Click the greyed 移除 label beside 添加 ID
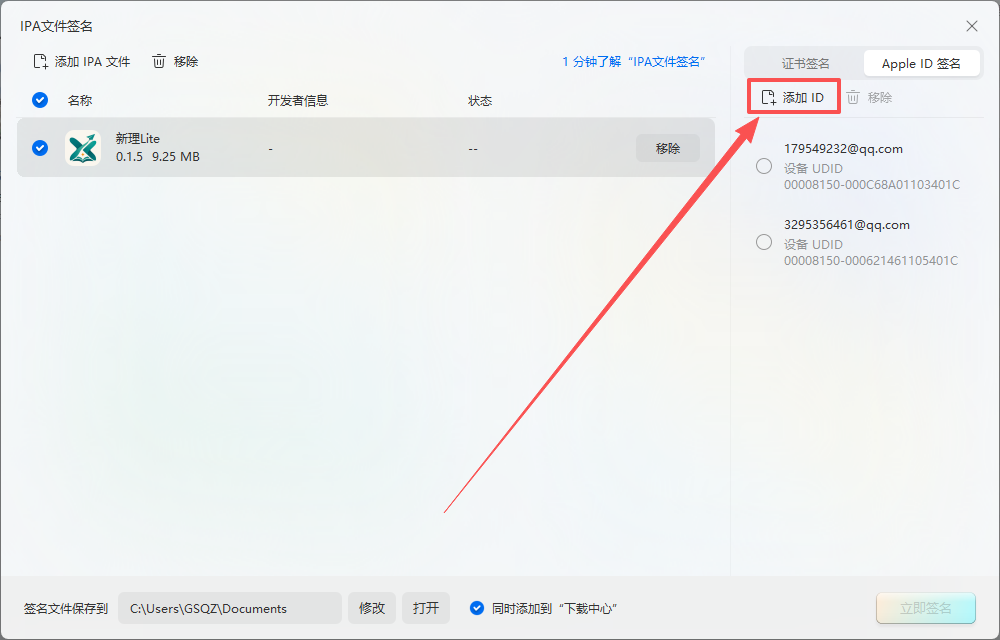The height and width of the screenshot is (640, 1000). coord(879,98)
